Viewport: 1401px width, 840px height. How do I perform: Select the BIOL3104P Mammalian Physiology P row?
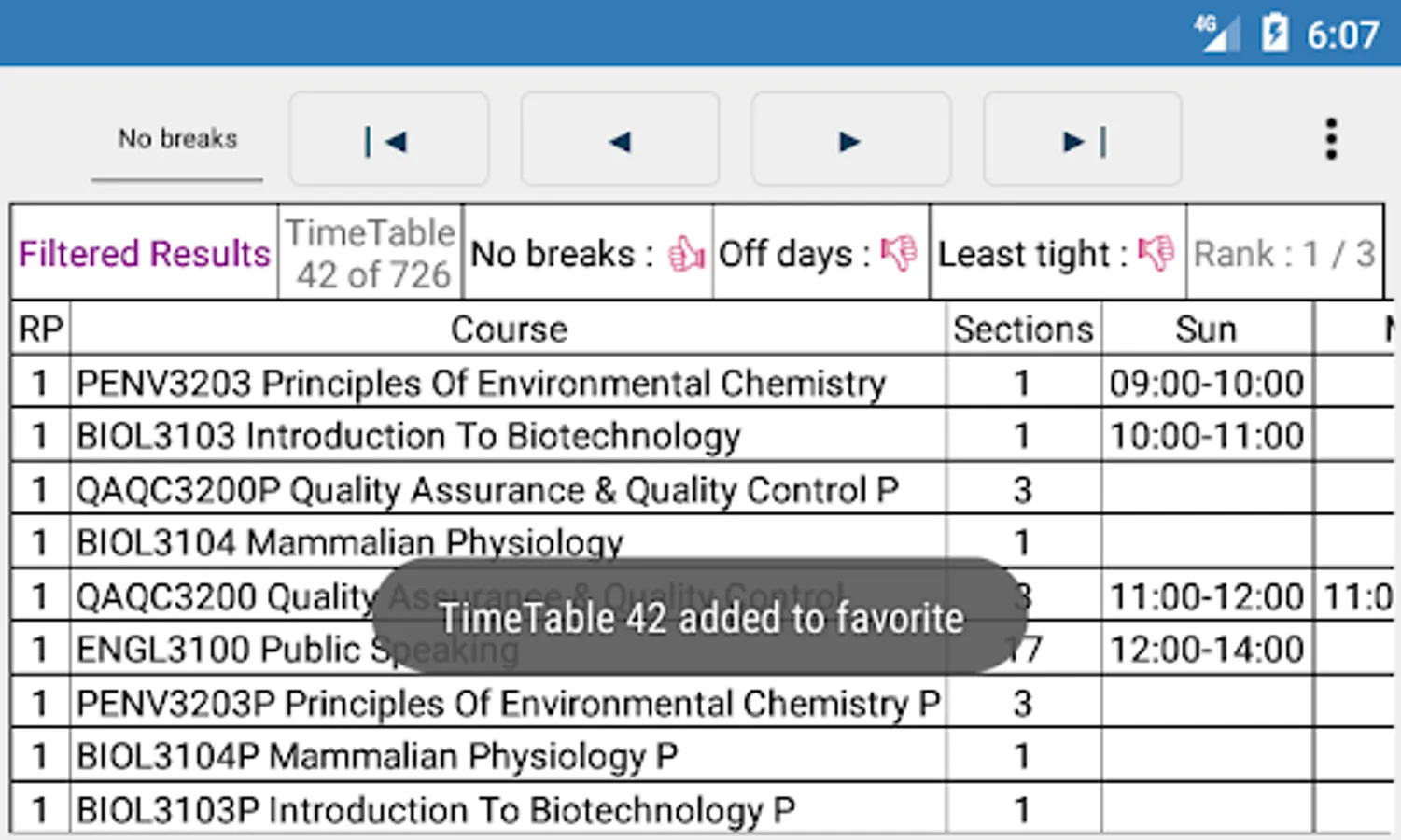tap(377, 756)
